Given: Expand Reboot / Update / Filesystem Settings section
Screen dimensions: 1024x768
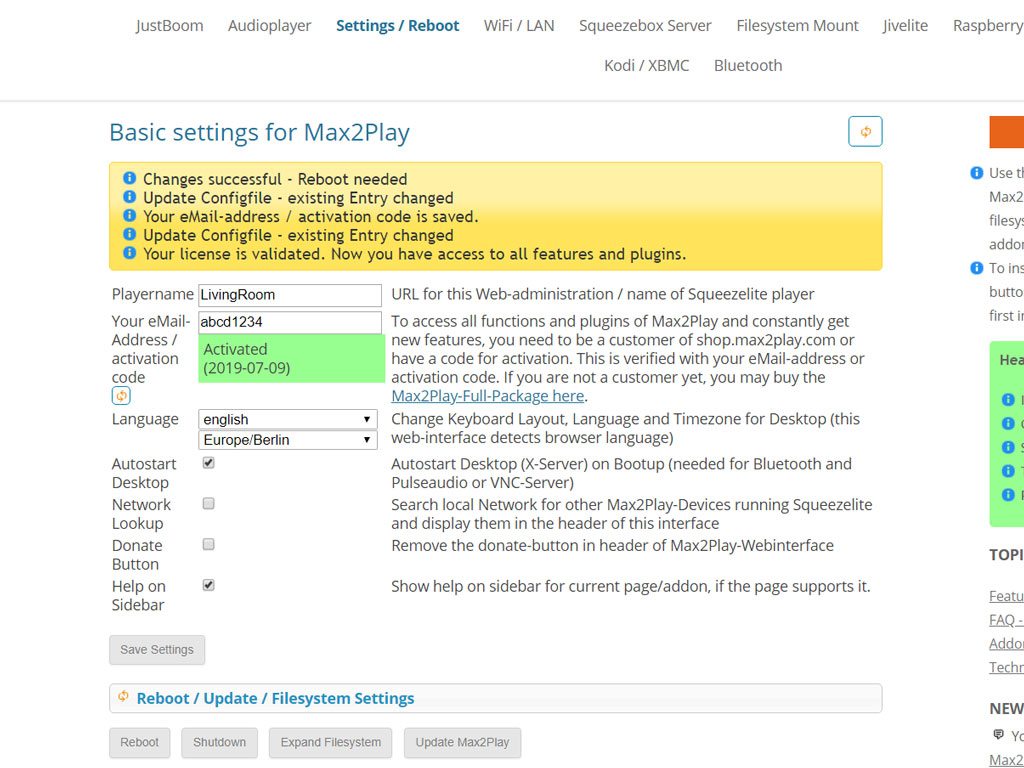Looking at the screenshot, I should [496, 698].
